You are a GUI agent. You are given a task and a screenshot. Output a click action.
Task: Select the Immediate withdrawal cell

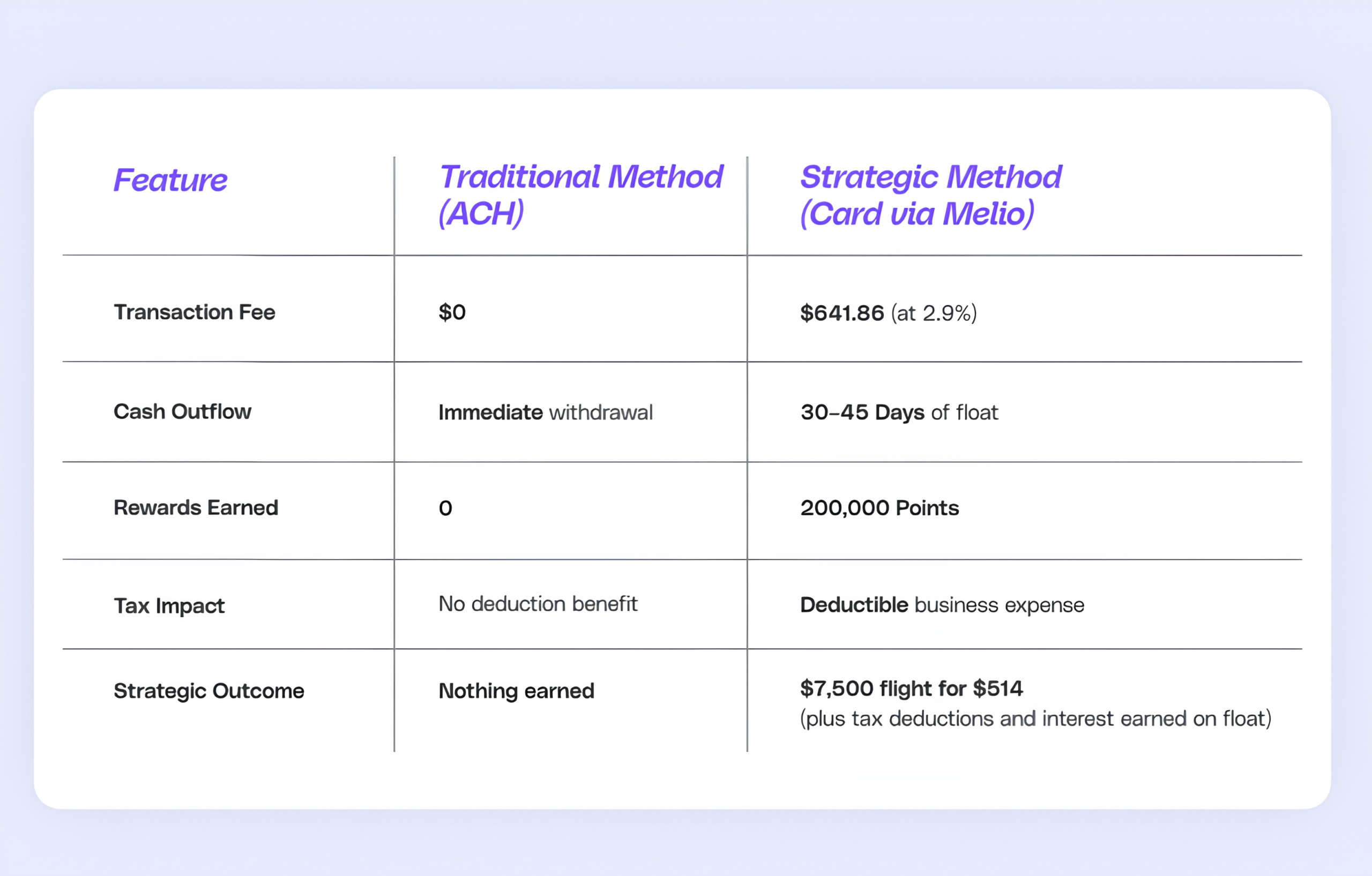[x=545, y=413]
